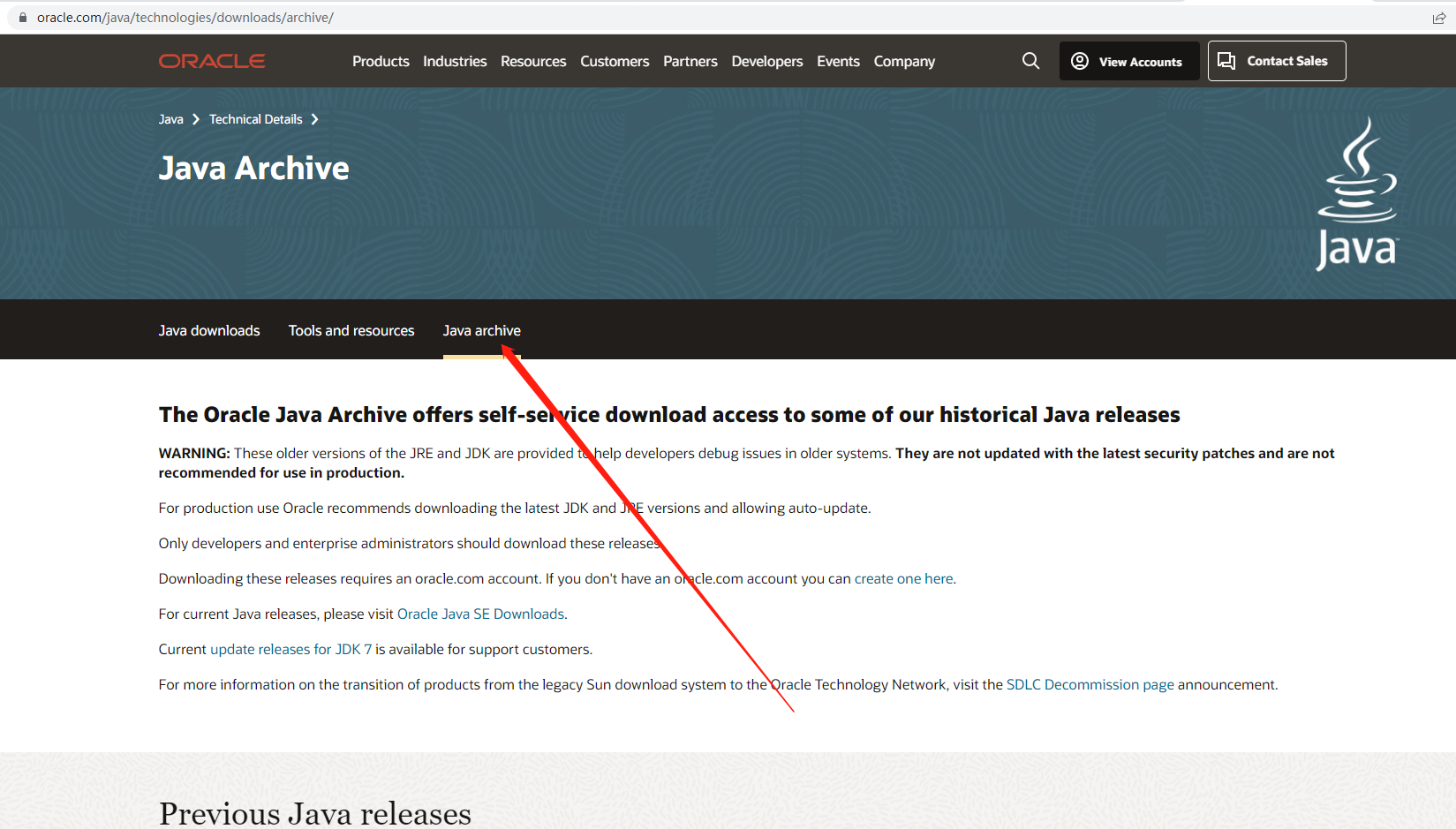This screenshot has height=829, width=1456.
Task: Select the Java archive tab
Action: [482, 330]
